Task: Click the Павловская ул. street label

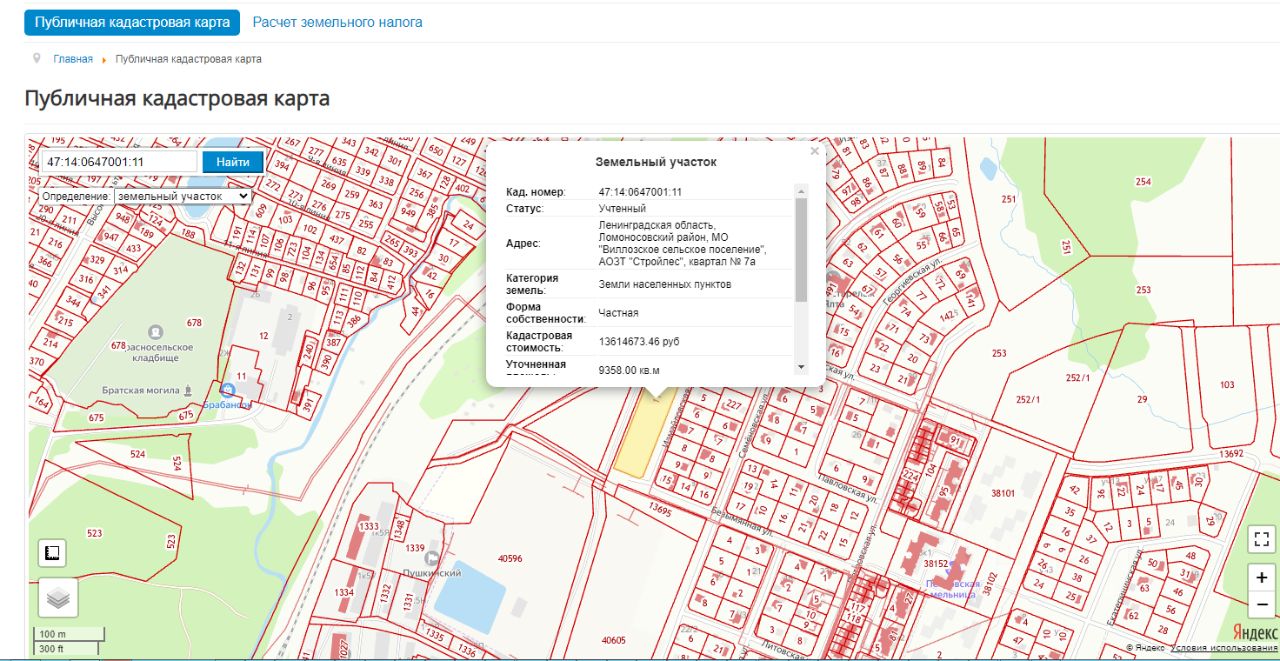Action: pyautogui.click(x=848, y=490)
